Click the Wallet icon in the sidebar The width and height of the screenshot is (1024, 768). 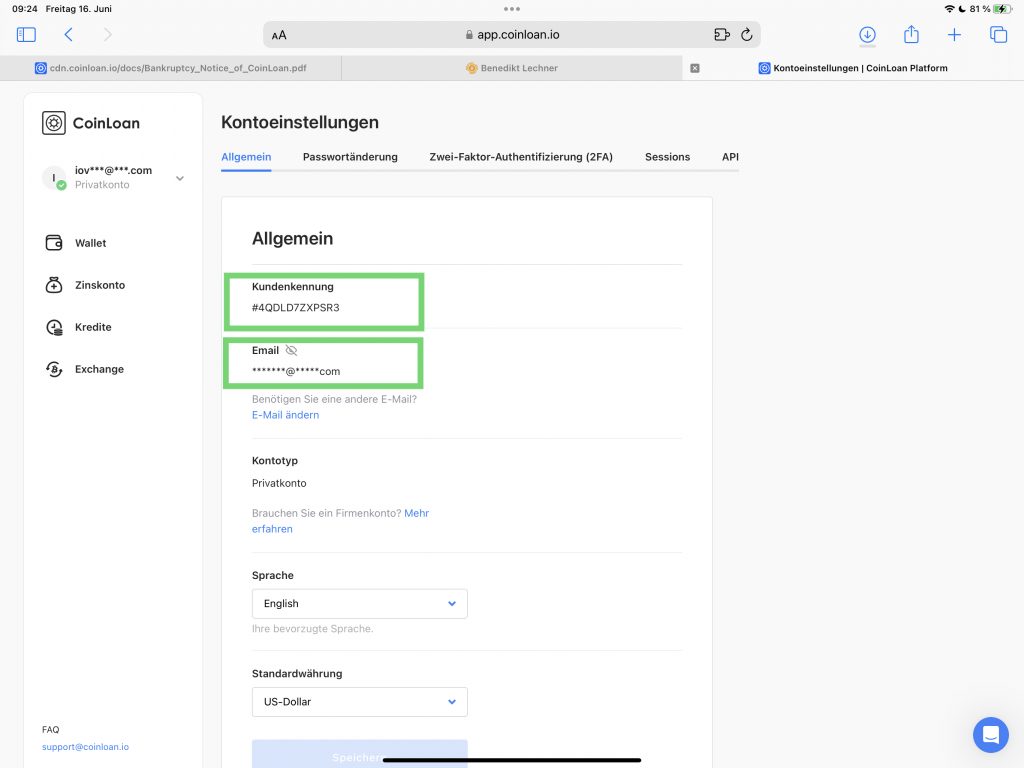pos(54,243)
